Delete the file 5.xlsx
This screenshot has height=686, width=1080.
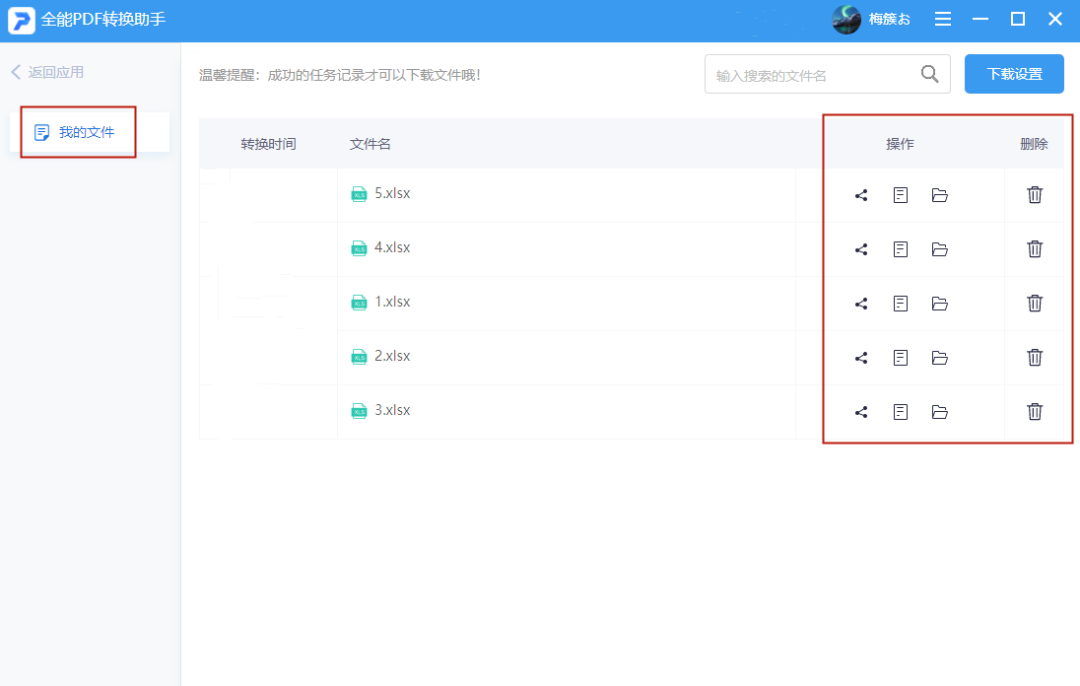point(1034,195)
